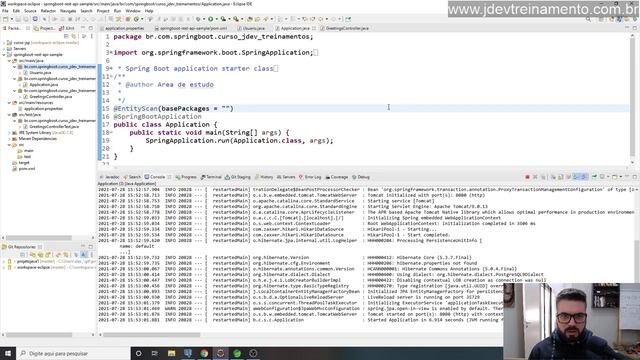Open the Project Explorer view tab
This screenshot has height=360, width=640.
(x=44, y=28)
